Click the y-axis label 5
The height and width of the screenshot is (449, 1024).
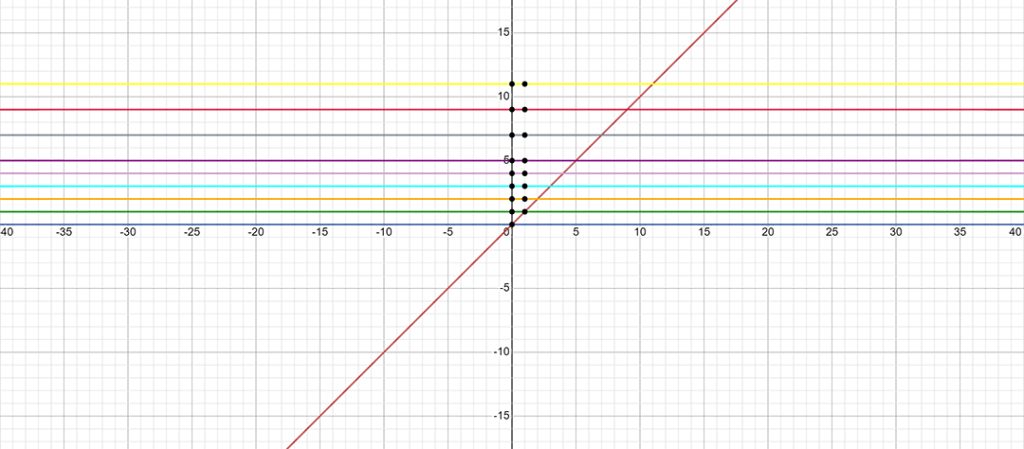pos(504,160)
